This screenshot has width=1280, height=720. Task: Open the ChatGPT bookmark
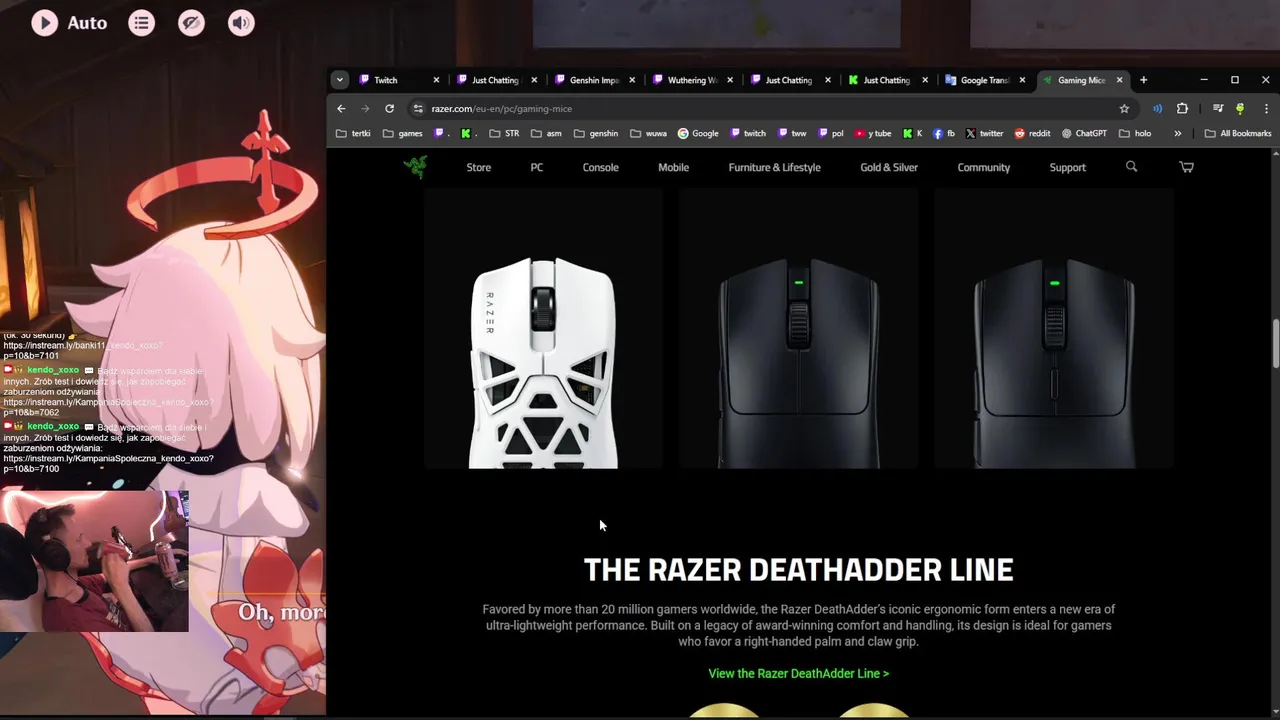click(x=1084, y=133)
